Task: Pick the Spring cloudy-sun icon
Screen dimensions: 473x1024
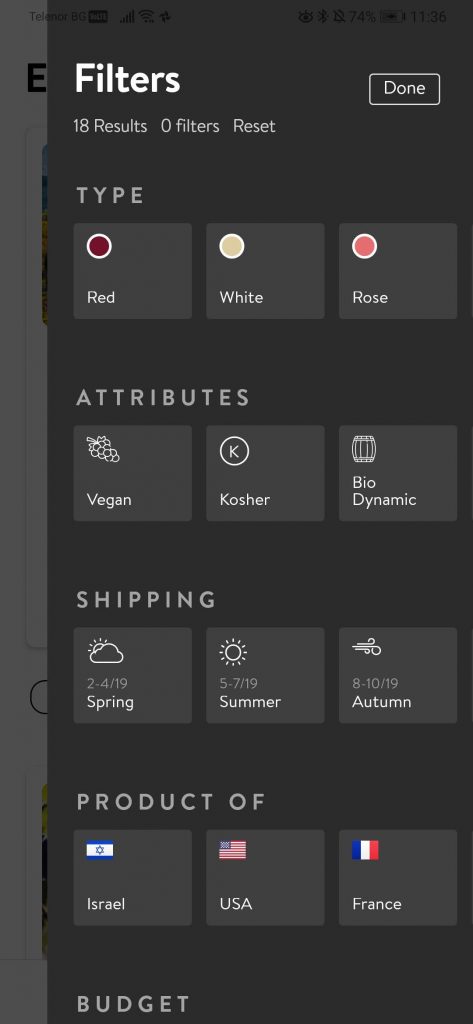Action: [x=105, y=652]
